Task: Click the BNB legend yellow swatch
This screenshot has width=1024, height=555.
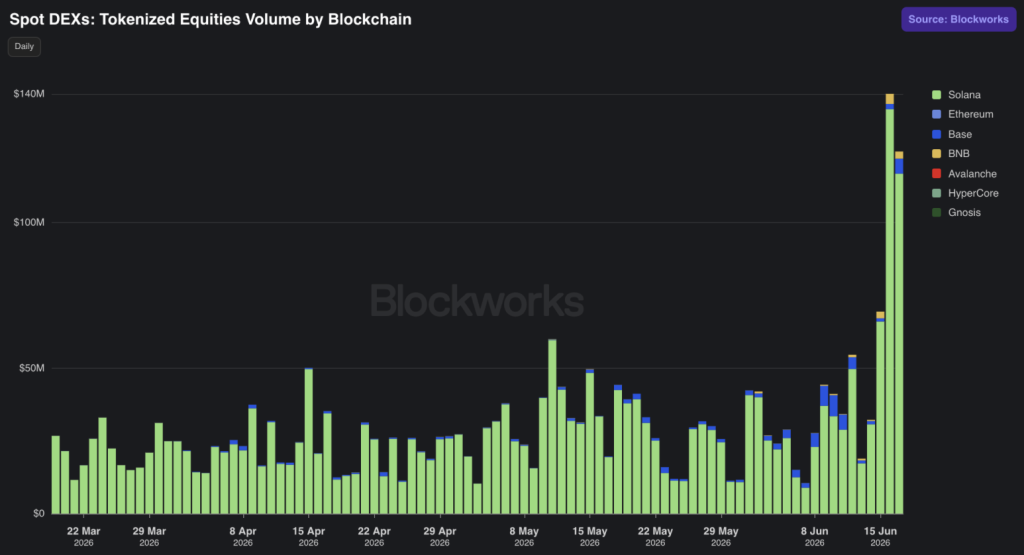Action: pyautogui.click(x=936, y=153)
